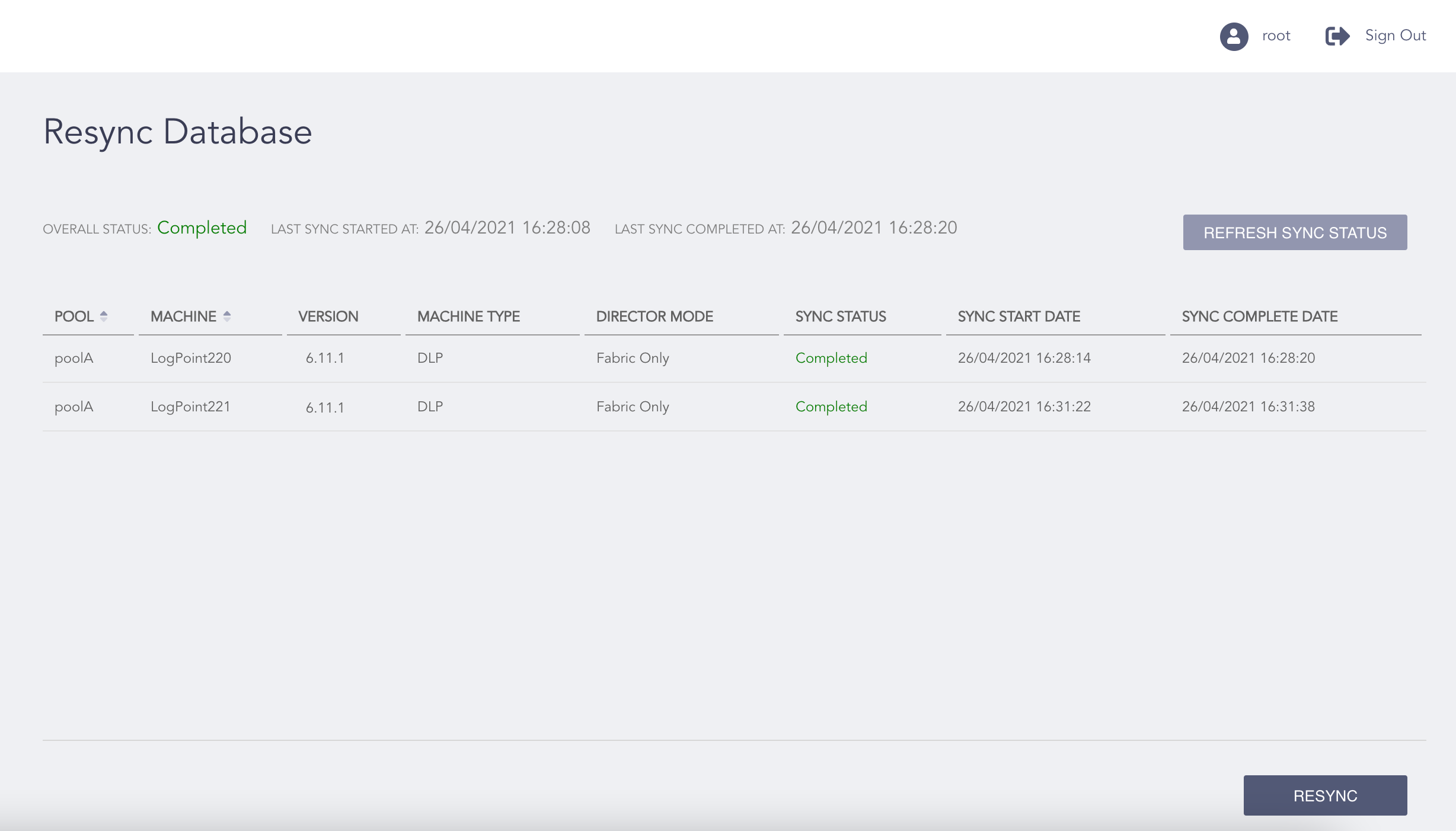
Task: Click the Sync Status column header
Action: click(841, 317)
